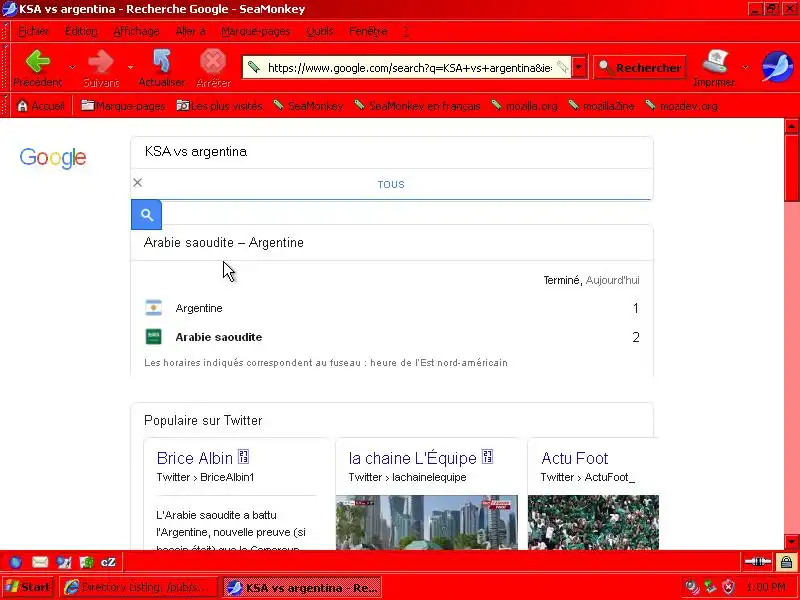Open Address Book from the component bar
Viewport: 800px width, 600px height.
[87, 562]
